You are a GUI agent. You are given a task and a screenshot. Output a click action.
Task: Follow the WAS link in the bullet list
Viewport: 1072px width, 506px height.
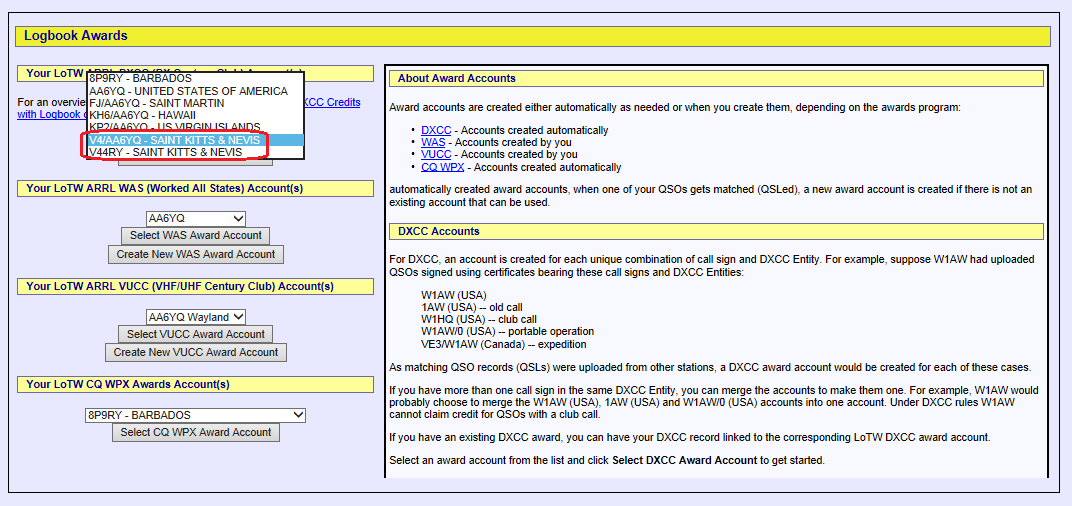point(432,143)
